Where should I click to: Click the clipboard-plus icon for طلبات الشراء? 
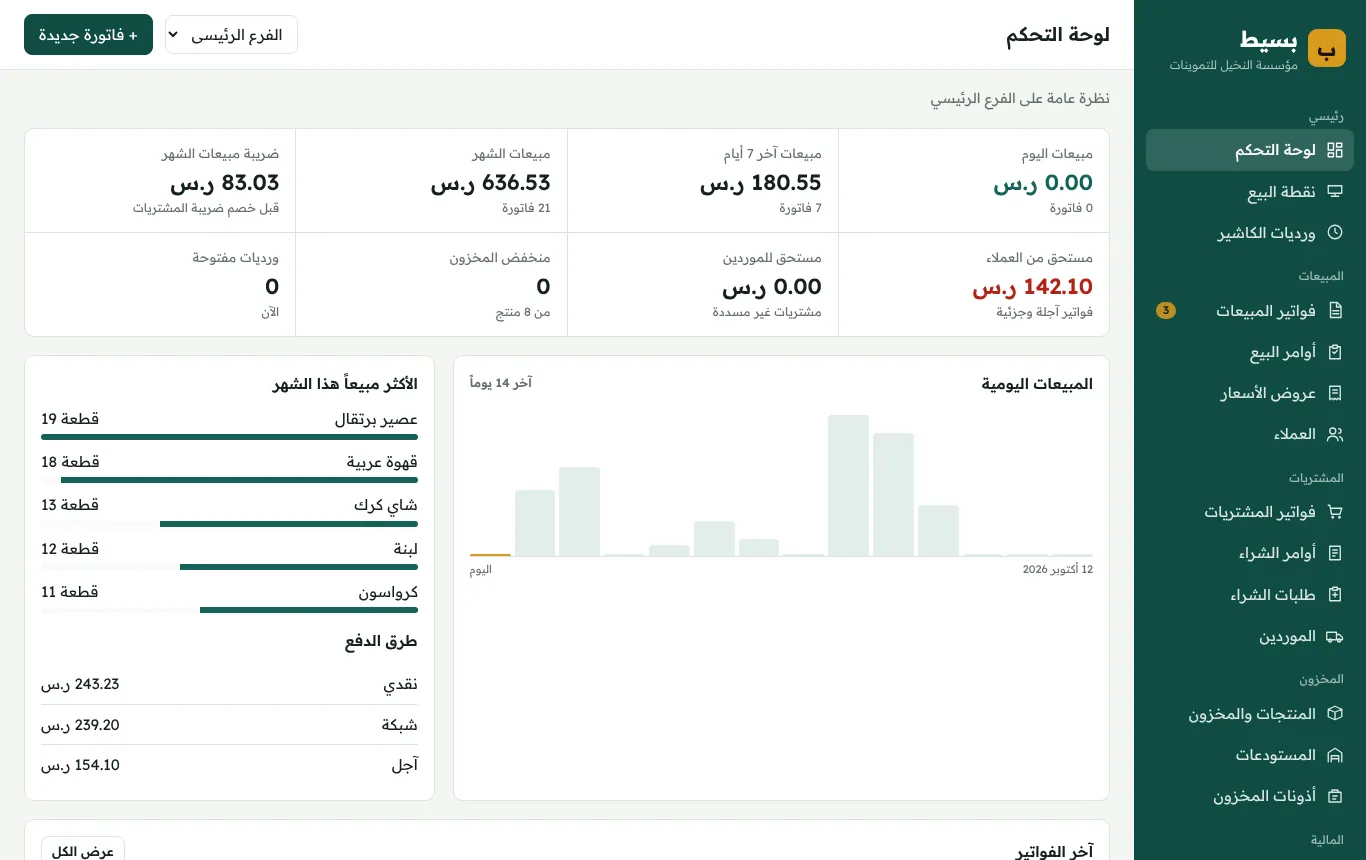coord(1334,595)
